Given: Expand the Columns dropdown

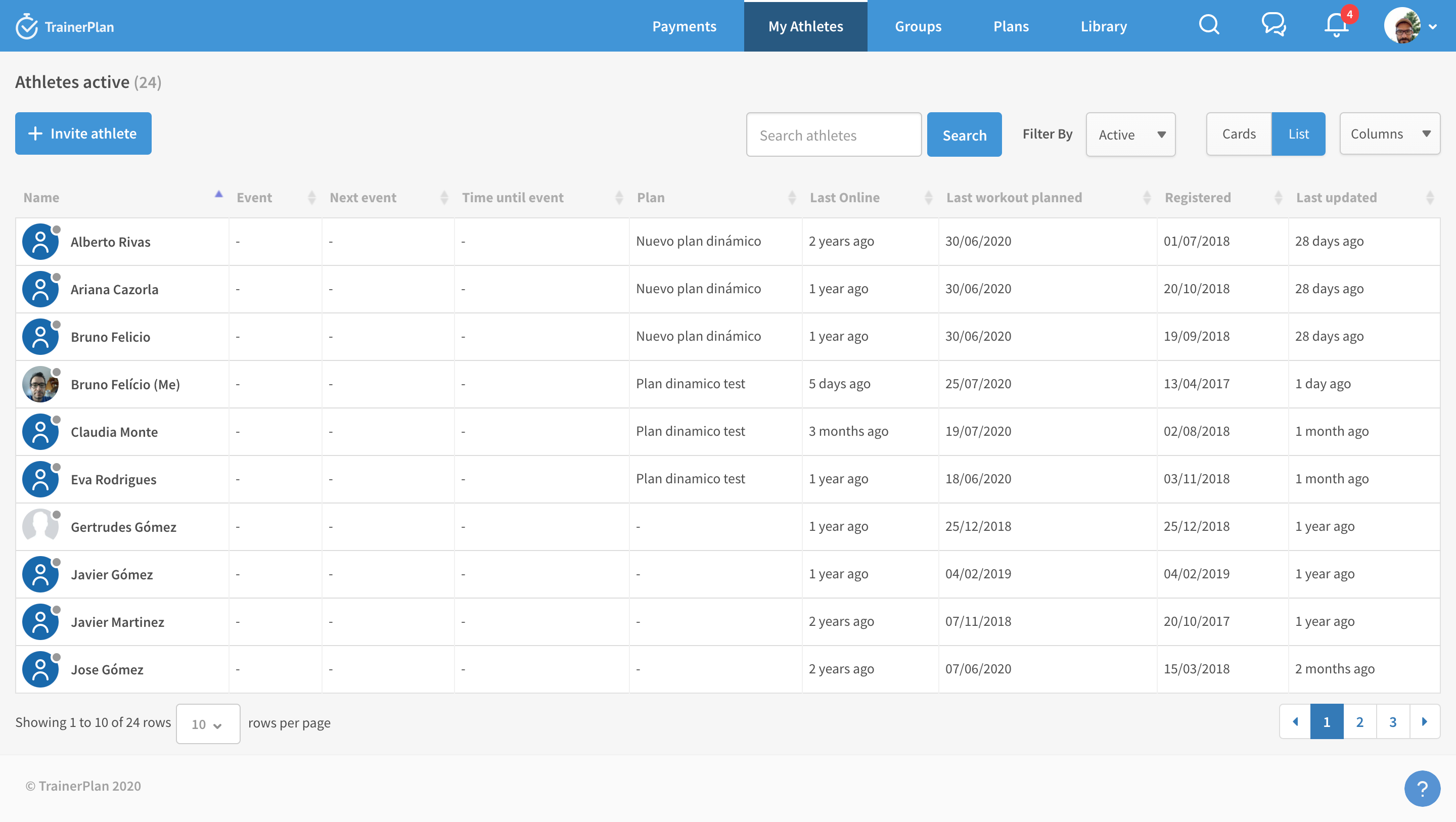Looking at the screenshot, I should coord(1389,134).
